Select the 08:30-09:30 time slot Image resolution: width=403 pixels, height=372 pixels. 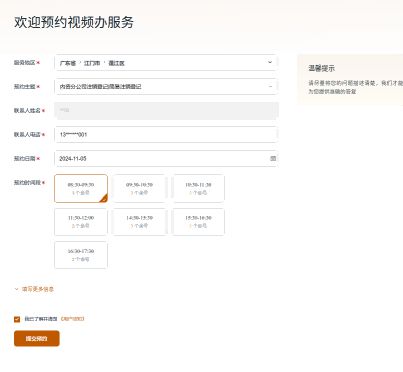pos(81,188)
